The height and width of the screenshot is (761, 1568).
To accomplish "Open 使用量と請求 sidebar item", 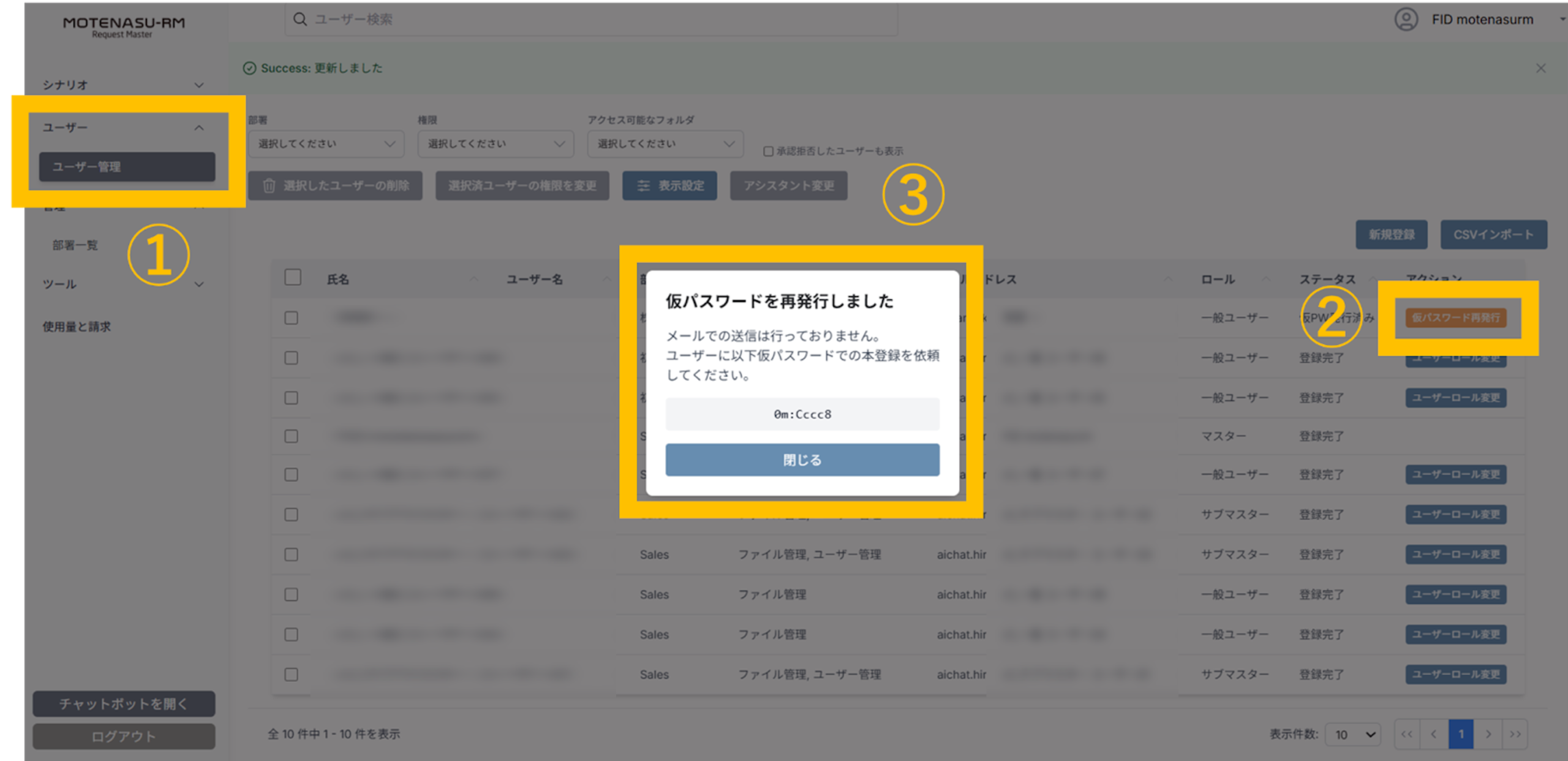I will point(77,327).
